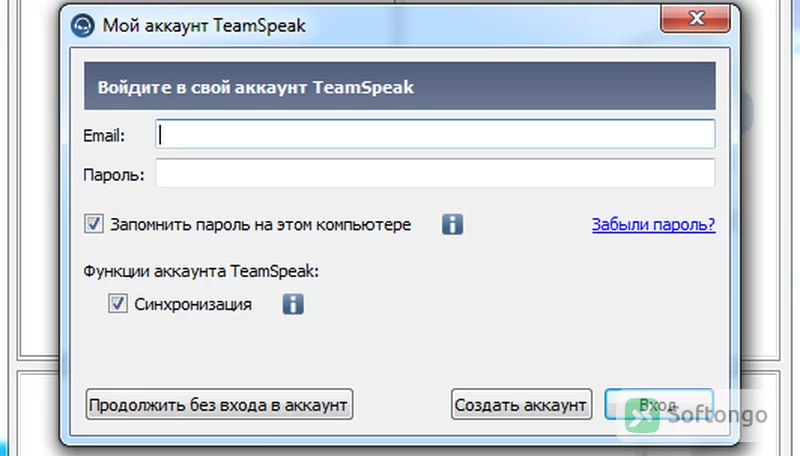Close the Мой аккаунт TeamSpeak dialog
Image resolution: width=800 pixels, height=456 pixels.
point(695,19)
